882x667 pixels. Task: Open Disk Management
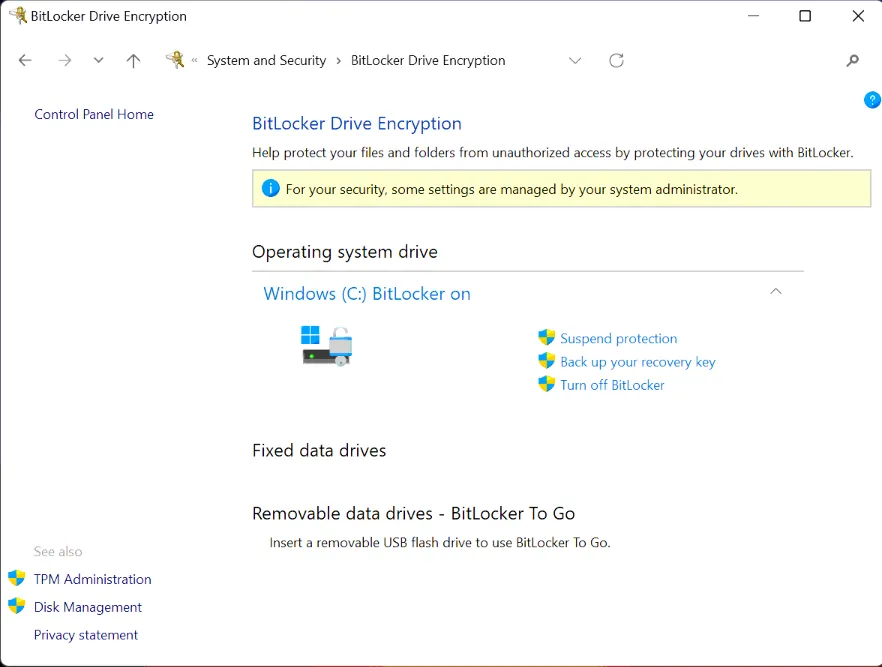tap(88, 607)
